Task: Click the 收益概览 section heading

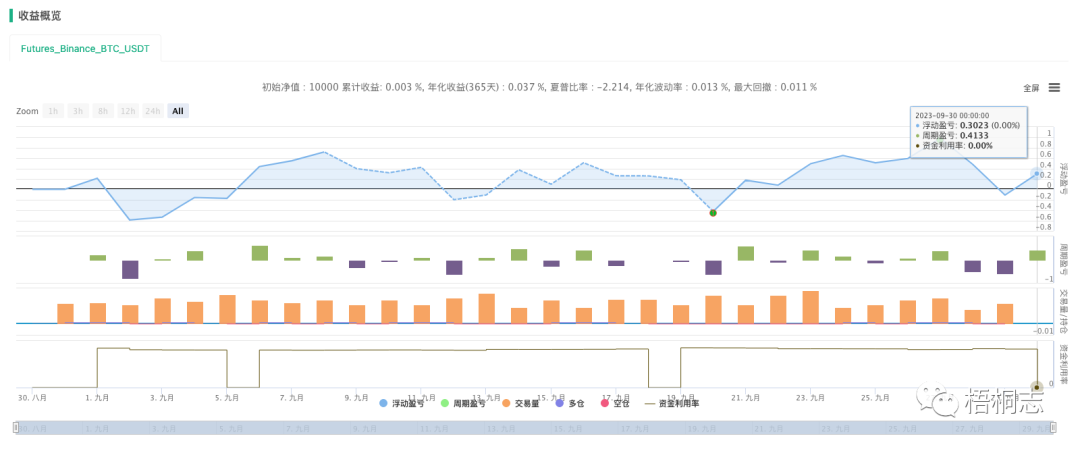Action: click(39, 16)
